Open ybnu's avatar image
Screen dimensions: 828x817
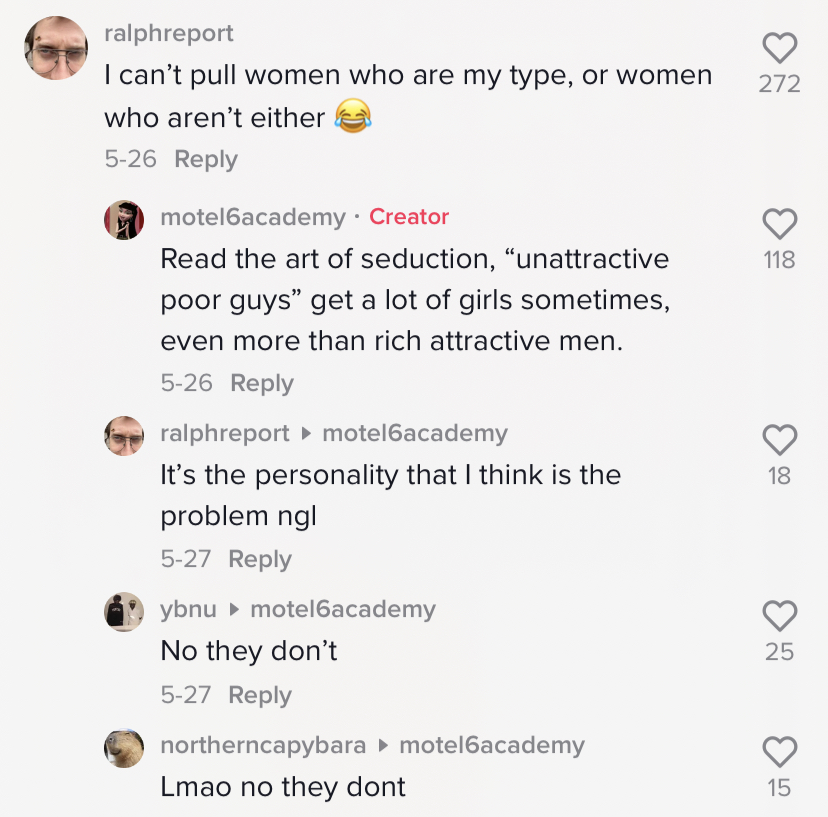[124, 612]
